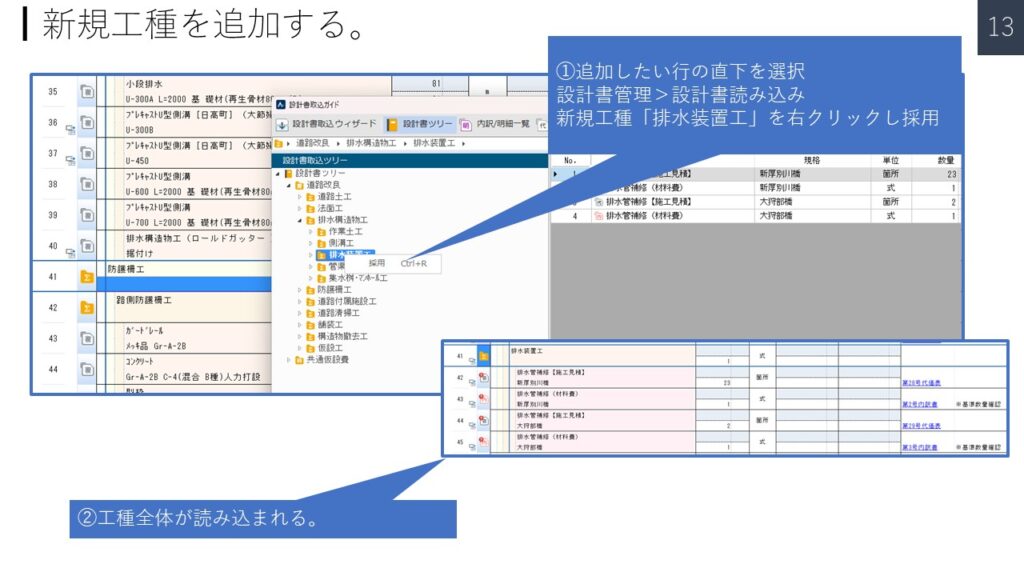The image size is (1024, 576).
Task: Collapse the 排水構造物工 tree node
Action: tap(299, 219)
